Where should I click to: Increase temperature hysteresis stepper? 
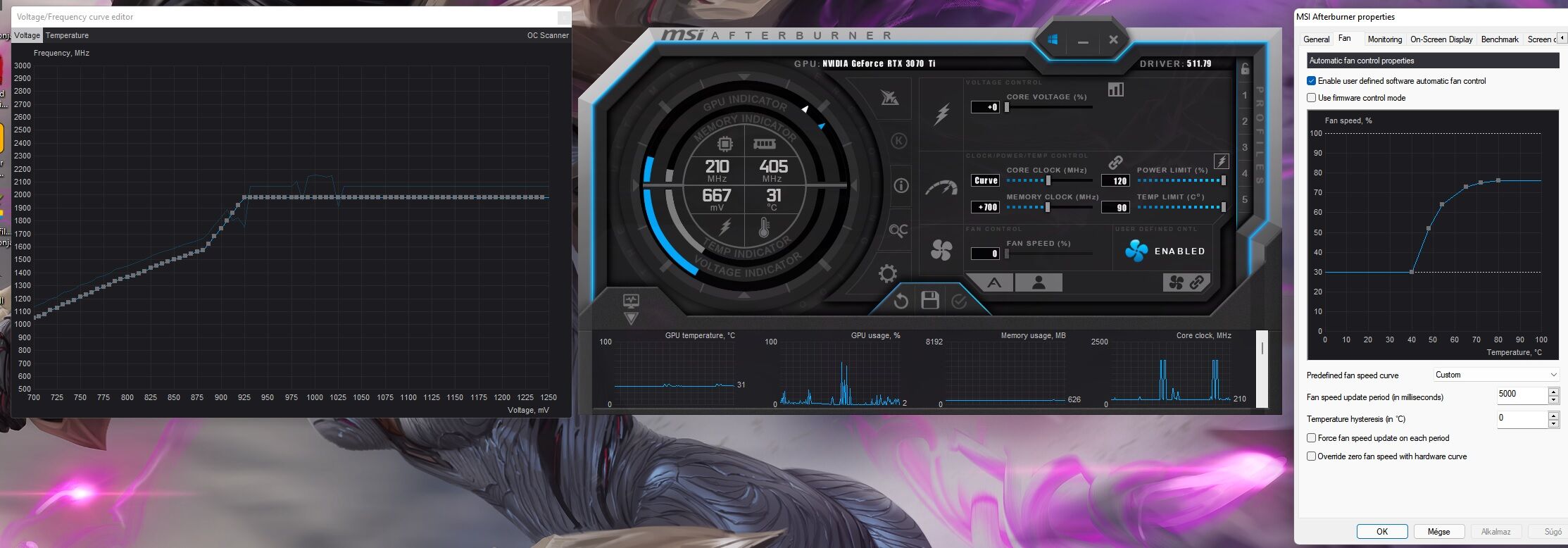click(x=1553, y=415)
